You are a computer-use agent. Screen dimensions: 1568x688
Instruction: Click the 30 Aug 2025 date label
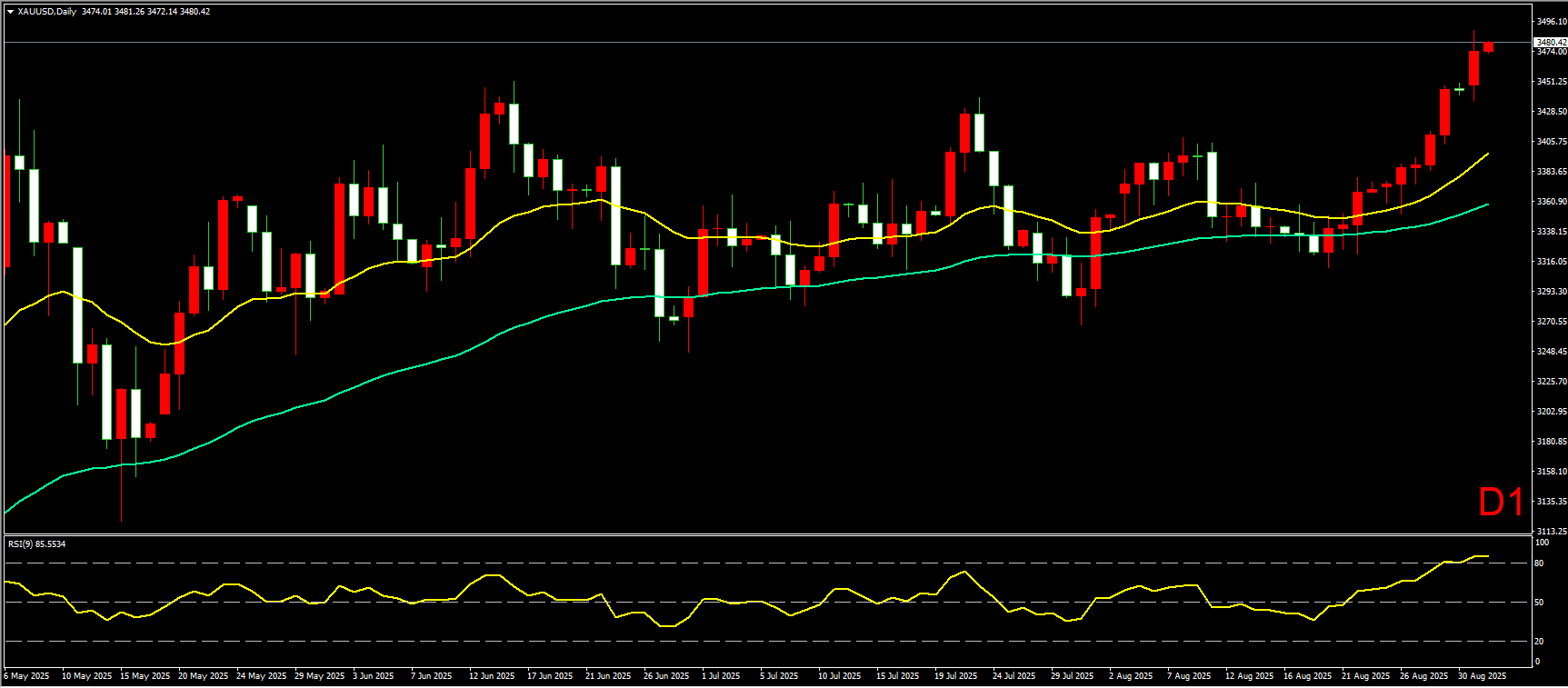(1482, 676)
